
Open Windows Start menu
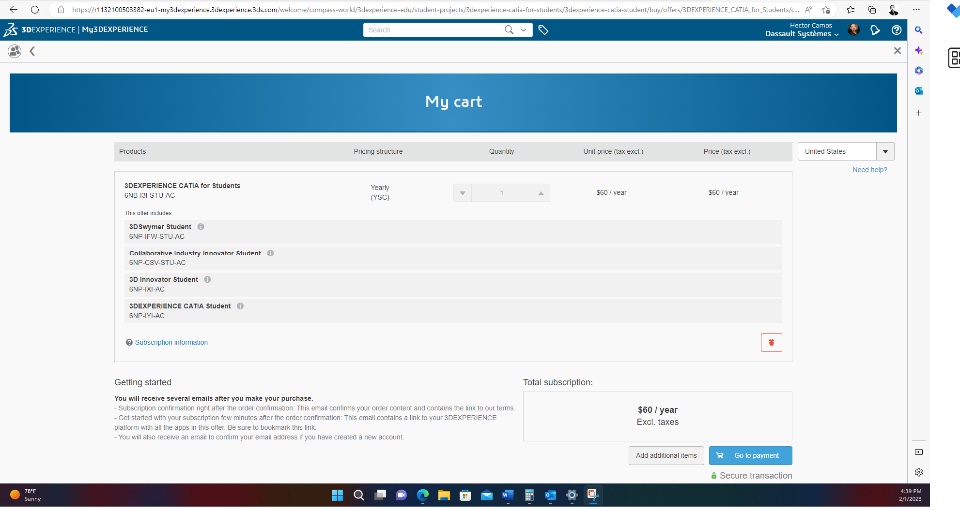(x=337, y=495)
